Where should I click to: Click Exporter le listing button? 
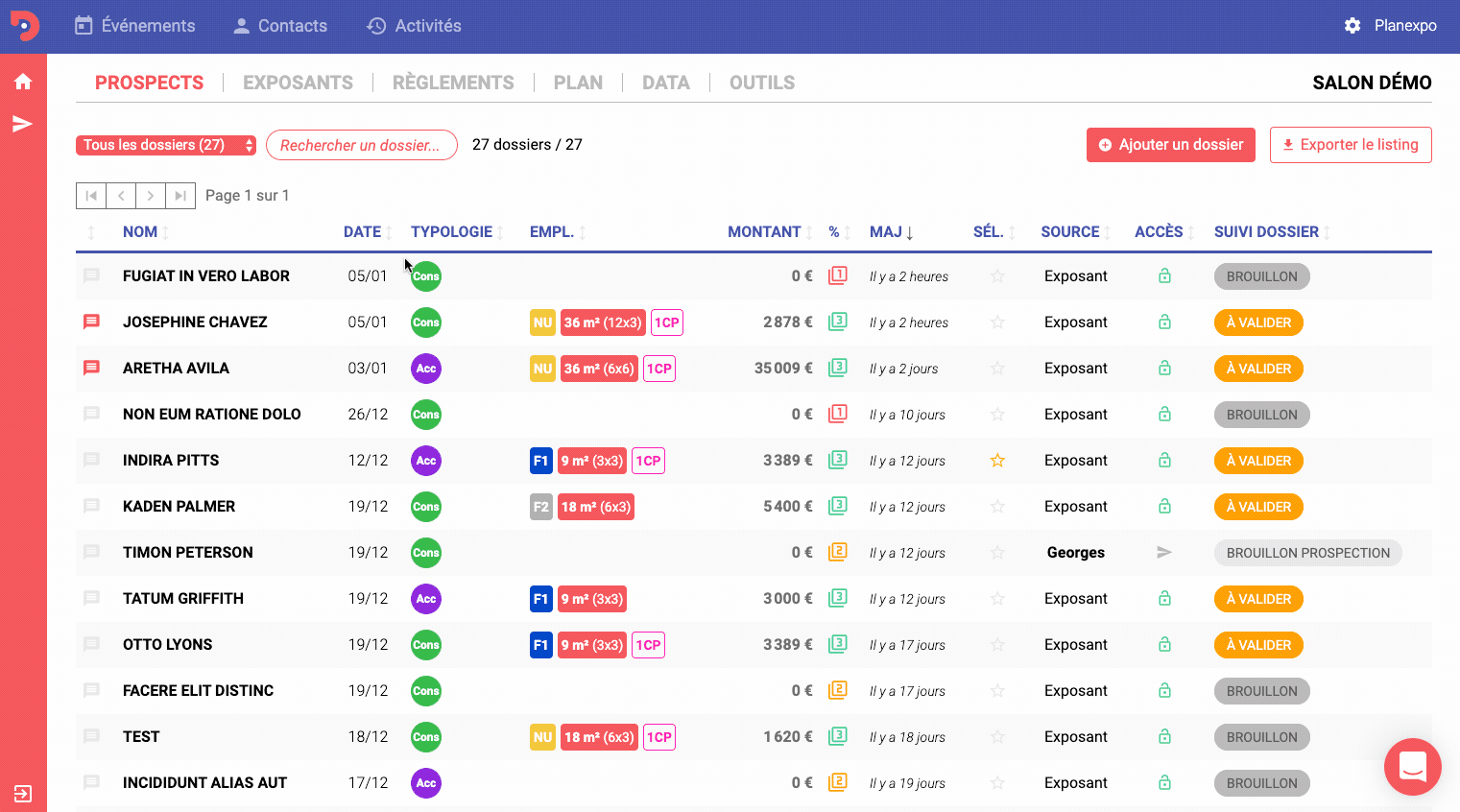coord(1351,145)
